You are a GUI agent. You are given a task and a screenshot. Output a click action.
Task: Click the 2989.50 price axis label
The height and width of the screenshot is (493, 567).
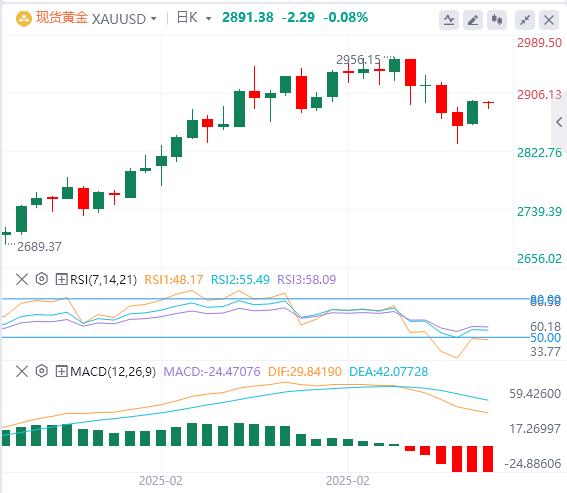coord(539,43)
